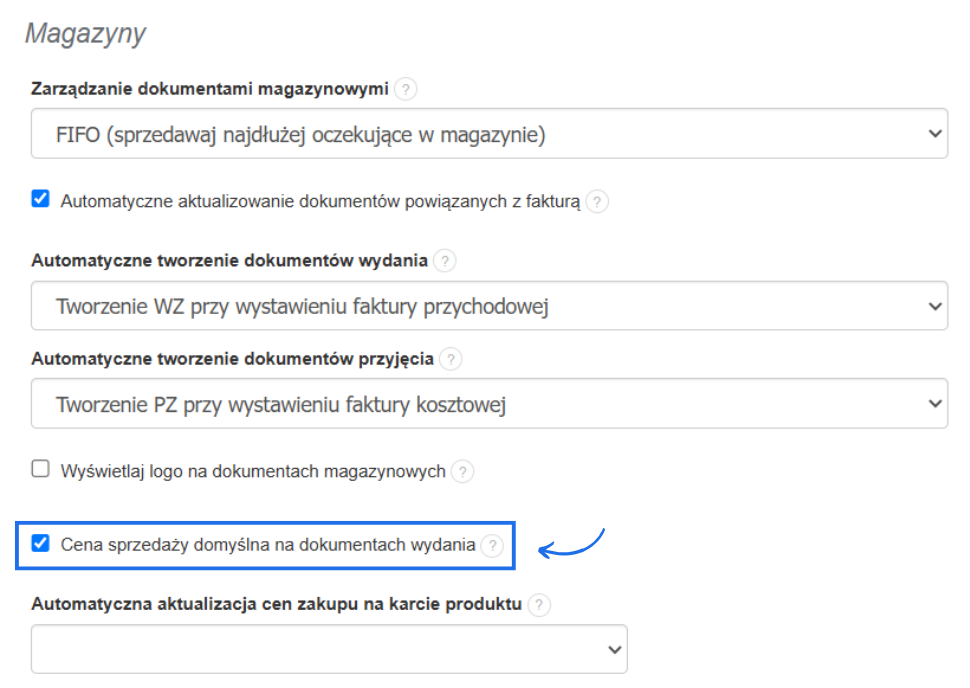The height and width of the screenshot is (688, 970).
Task: Show help about displaying logo on warehouse documents
Action: click(462, 471)
